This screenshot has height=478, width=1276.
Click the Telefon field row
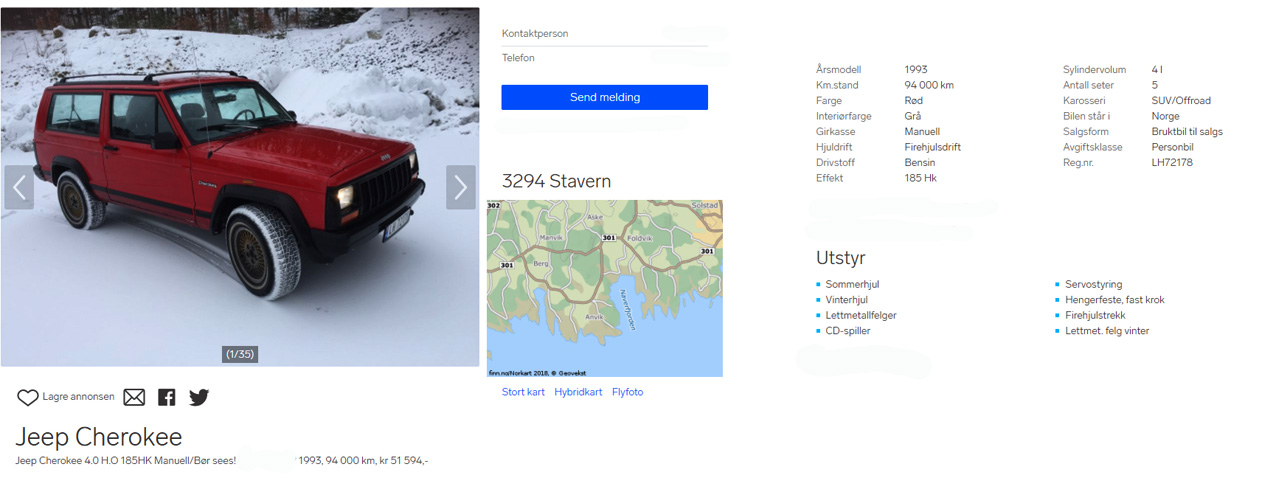coord(604,58)
